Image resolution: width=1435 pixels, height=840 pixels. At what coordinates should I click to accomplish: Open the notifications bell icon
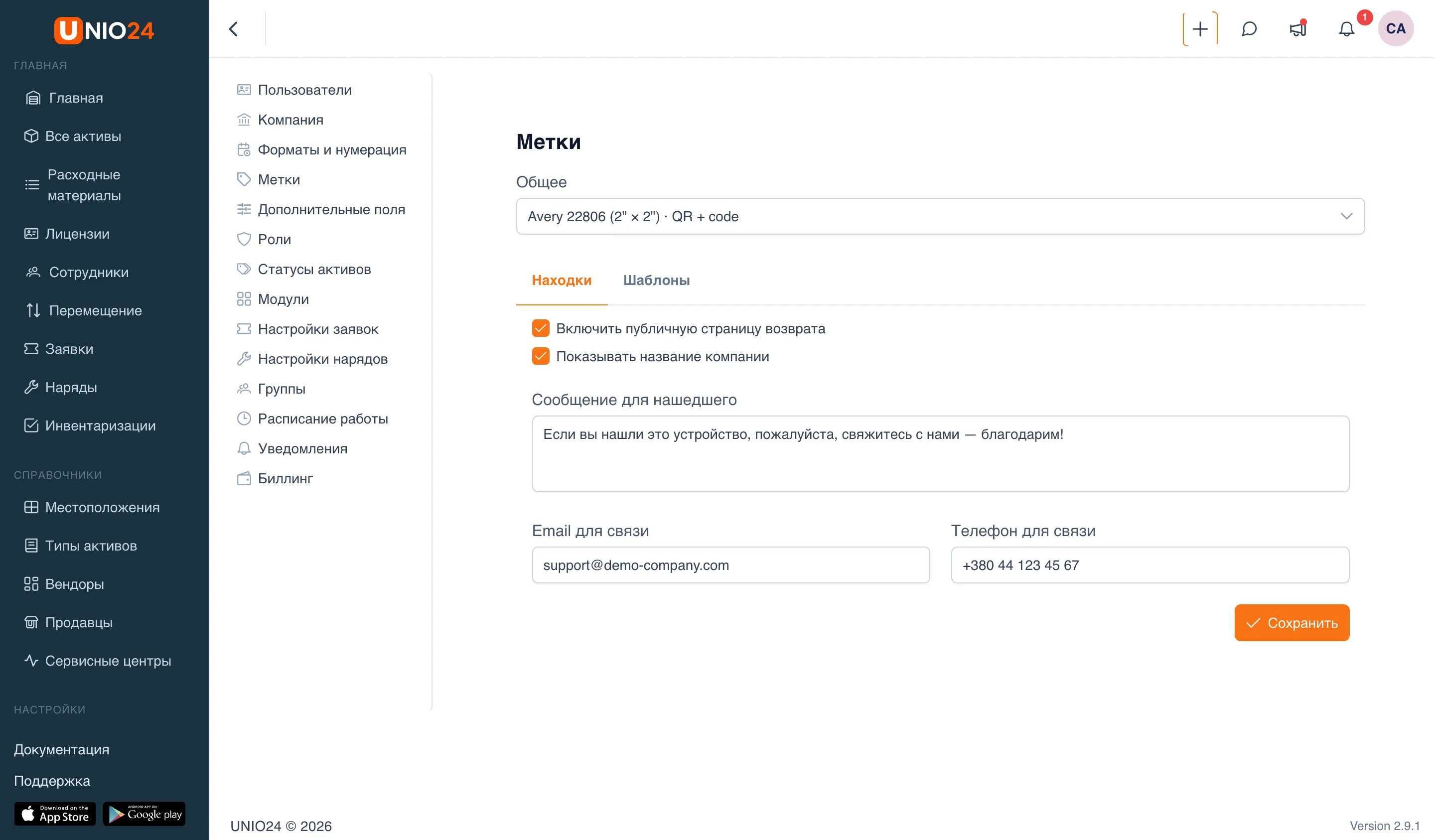tap(1346, 29)
